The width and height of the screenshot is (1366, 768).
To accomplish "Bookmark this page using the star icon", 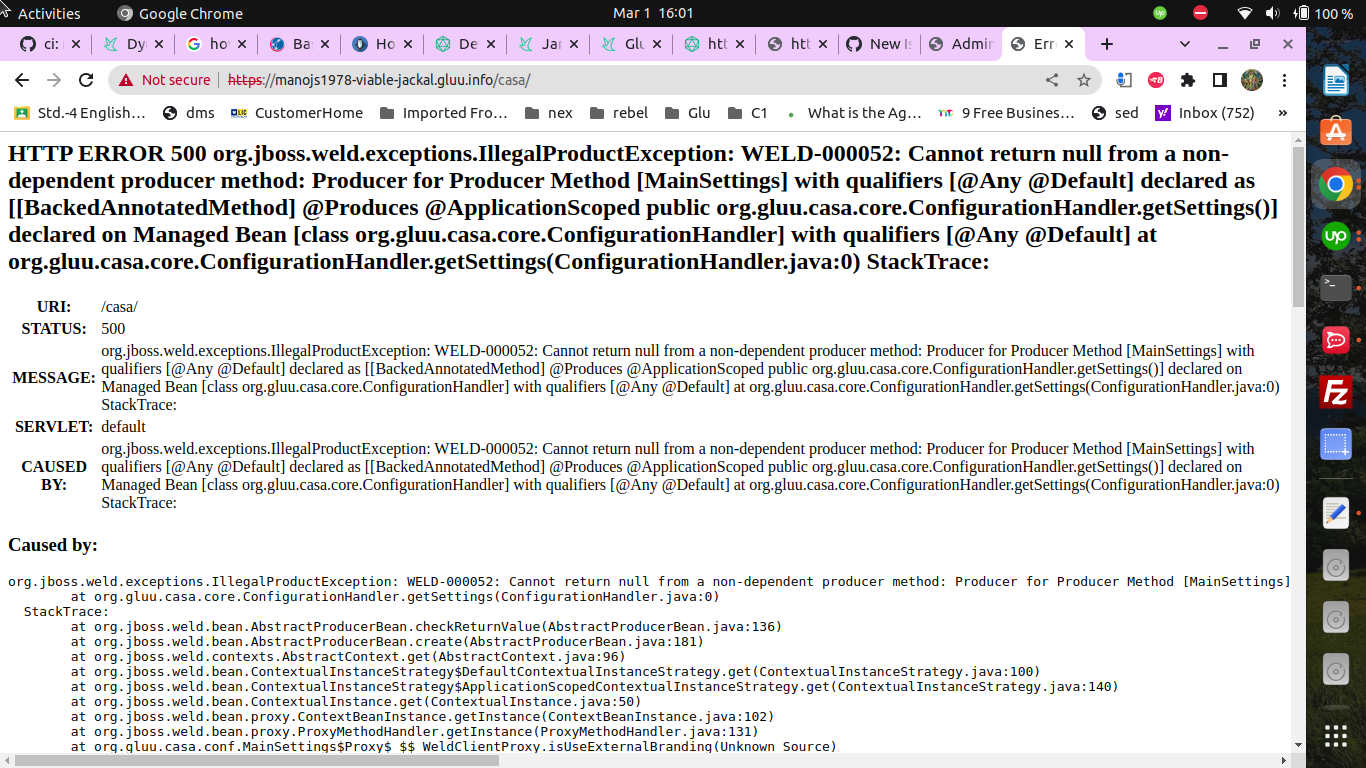I will coord(1084,80).
